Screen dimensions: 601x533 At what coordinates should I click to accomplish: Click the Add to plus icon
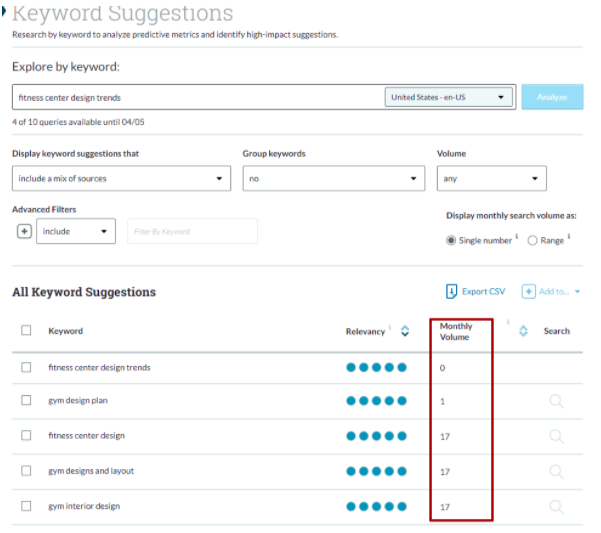pos(528,291)
